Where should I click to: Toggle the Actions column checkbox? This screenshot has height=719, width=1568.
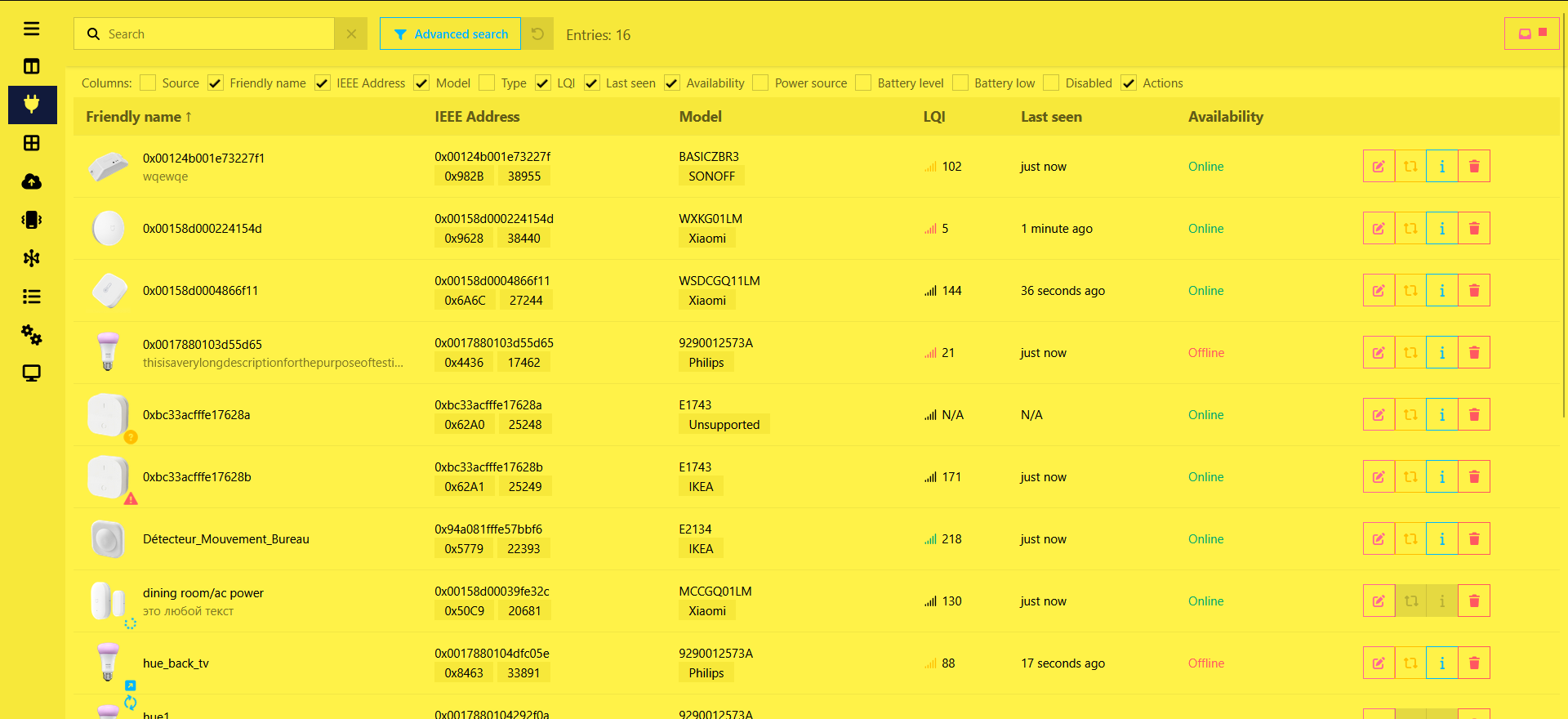(1129, 83)
